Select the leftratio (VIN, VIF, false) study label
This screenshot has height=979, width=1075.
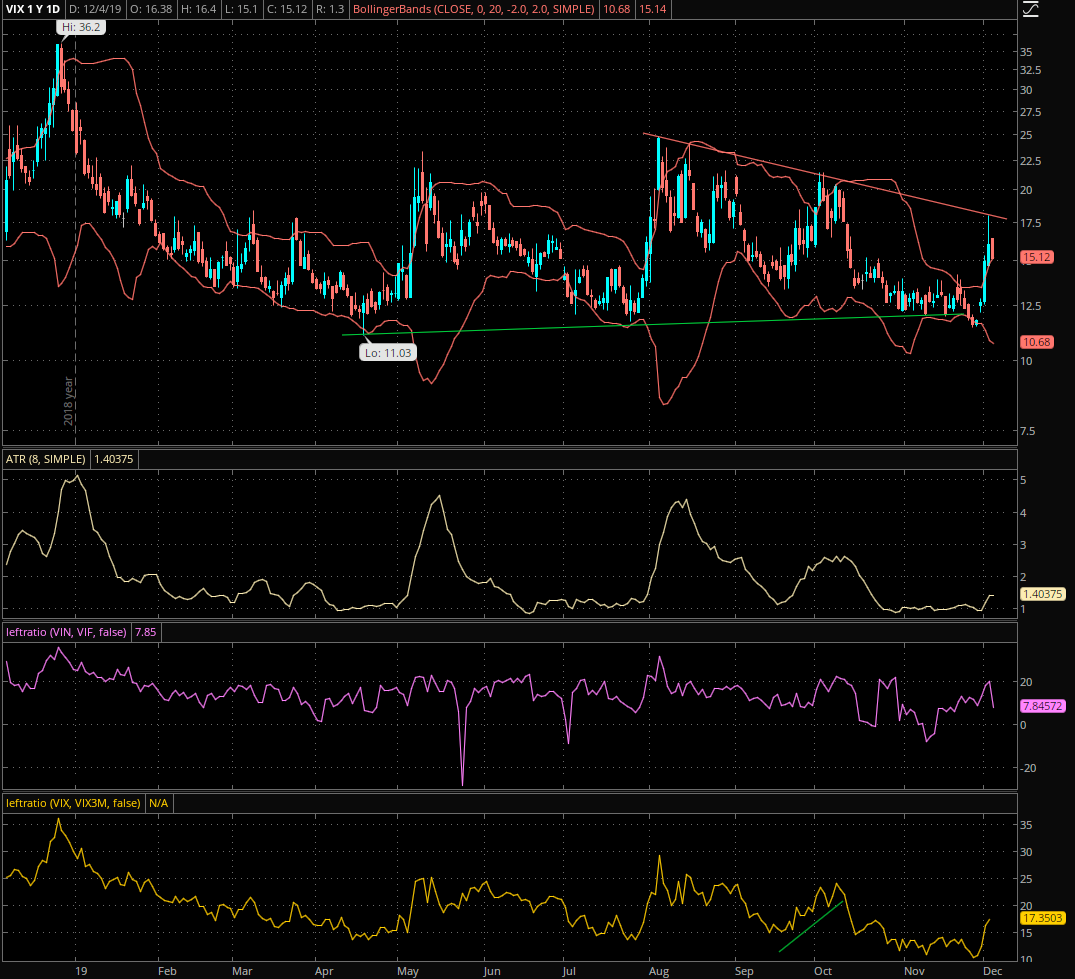(x=65, y=632)
